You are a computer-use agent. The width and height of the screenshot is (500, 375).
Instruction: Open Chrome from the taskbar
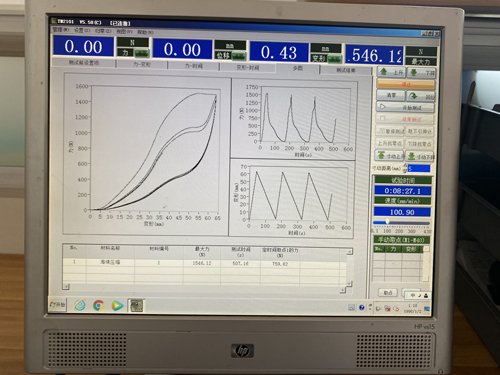pos(98,305)
